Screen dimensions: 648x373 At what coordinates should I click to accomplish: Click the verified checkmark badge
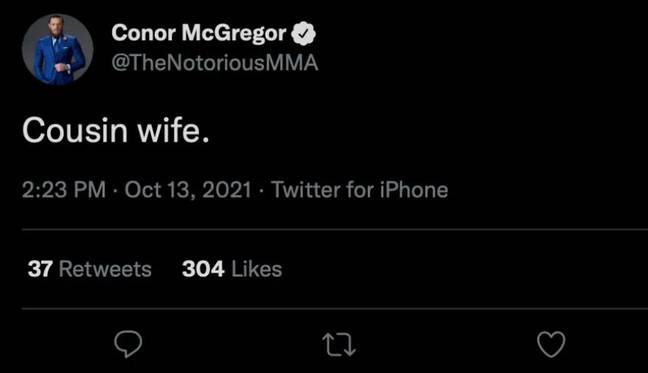(303, 33)
